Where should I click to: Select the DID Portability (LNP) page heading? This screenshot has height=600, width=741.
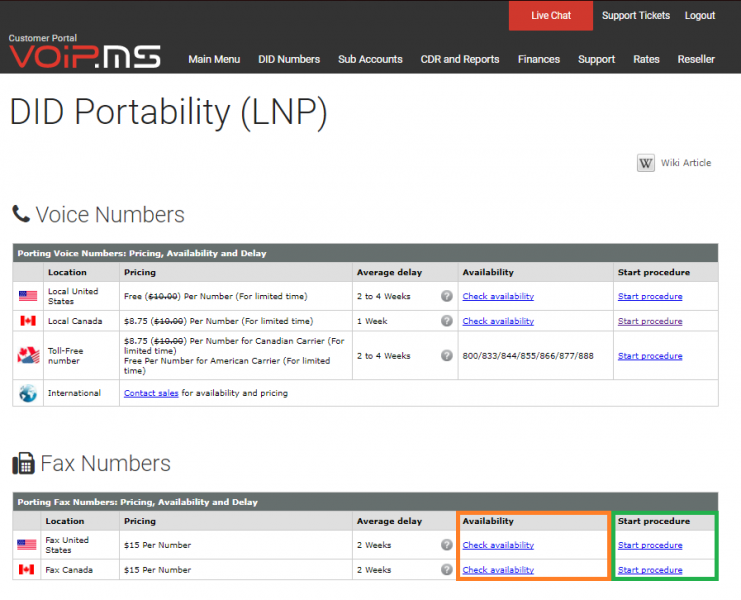168,112
